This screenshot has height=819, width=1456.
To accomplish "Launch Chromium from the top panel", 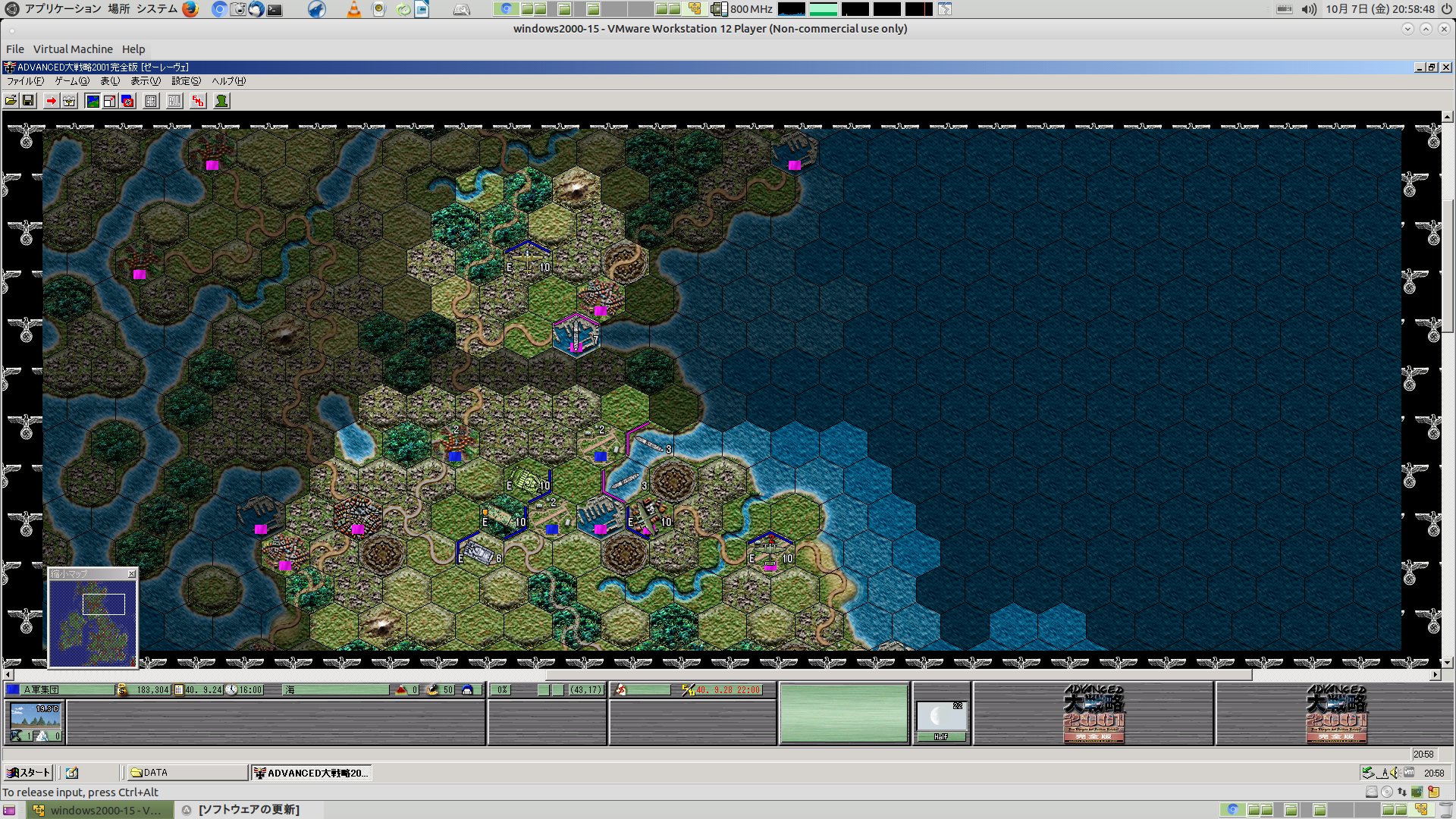I will (219, 9).
